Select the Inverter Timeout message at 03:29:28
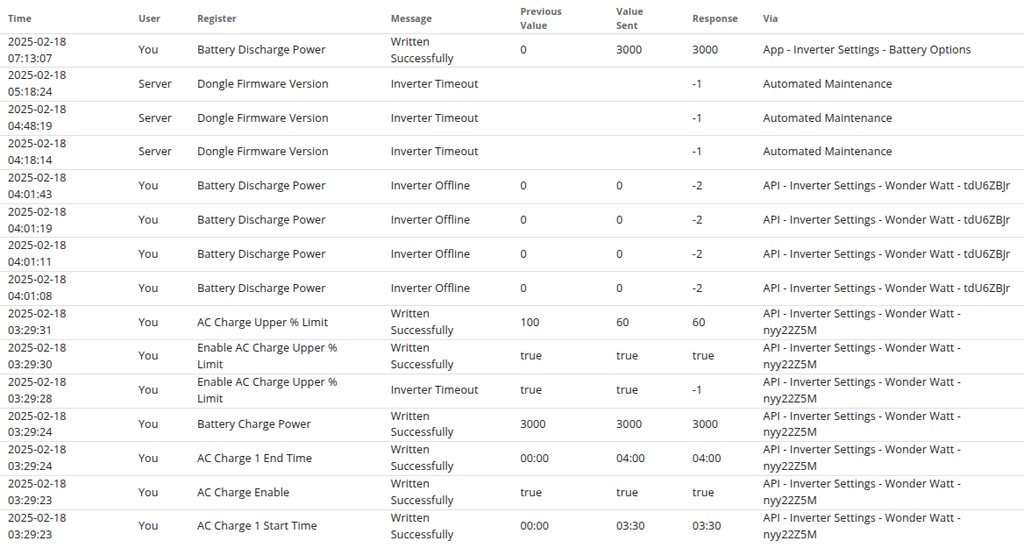 (x=434, y=390)
